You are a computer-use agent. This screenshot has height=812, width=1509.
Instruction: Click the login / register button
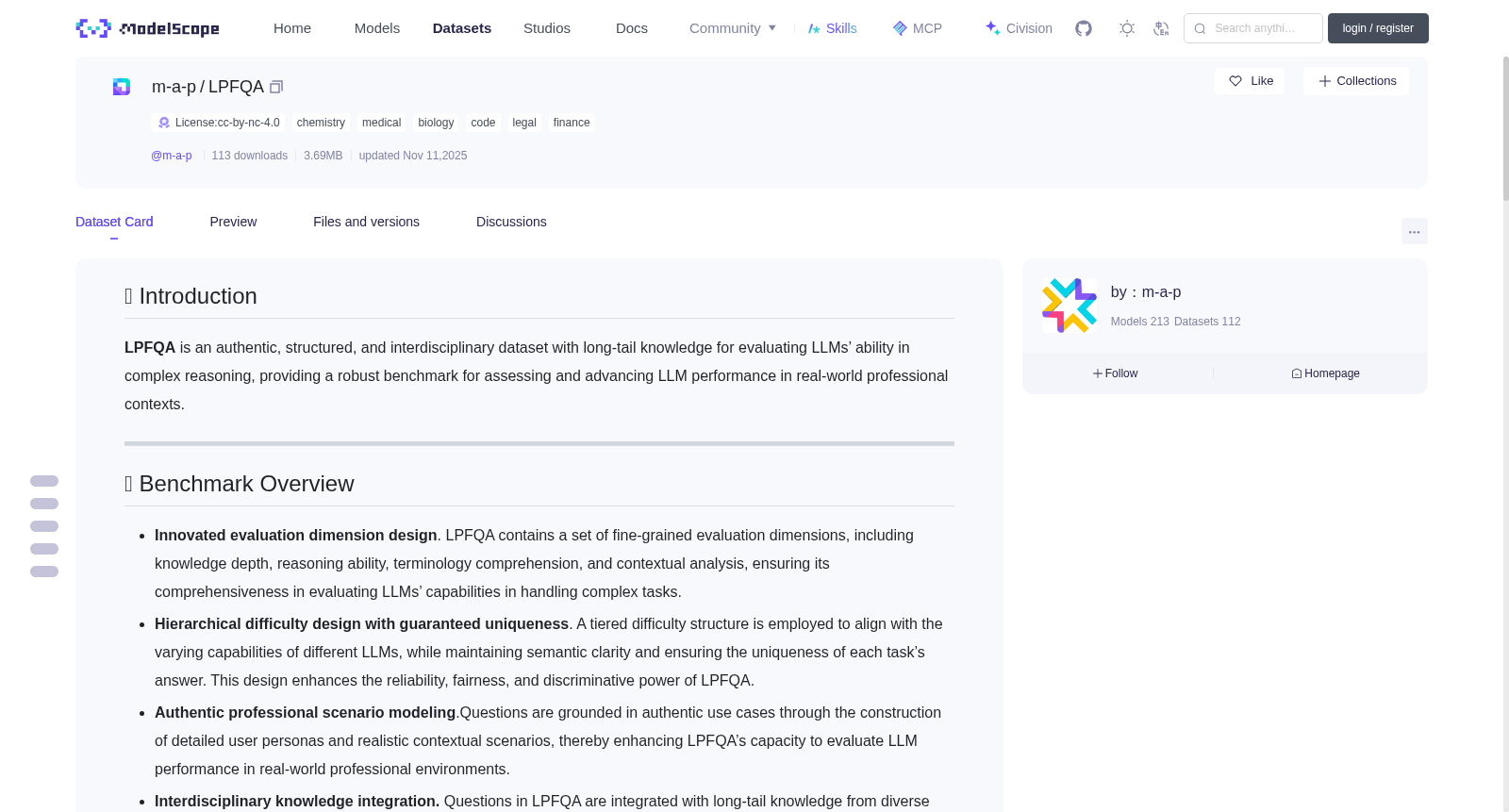pos(1378,28)
